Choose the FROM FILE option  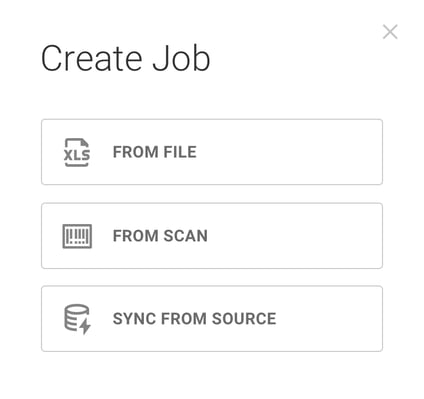click(212, 152)
